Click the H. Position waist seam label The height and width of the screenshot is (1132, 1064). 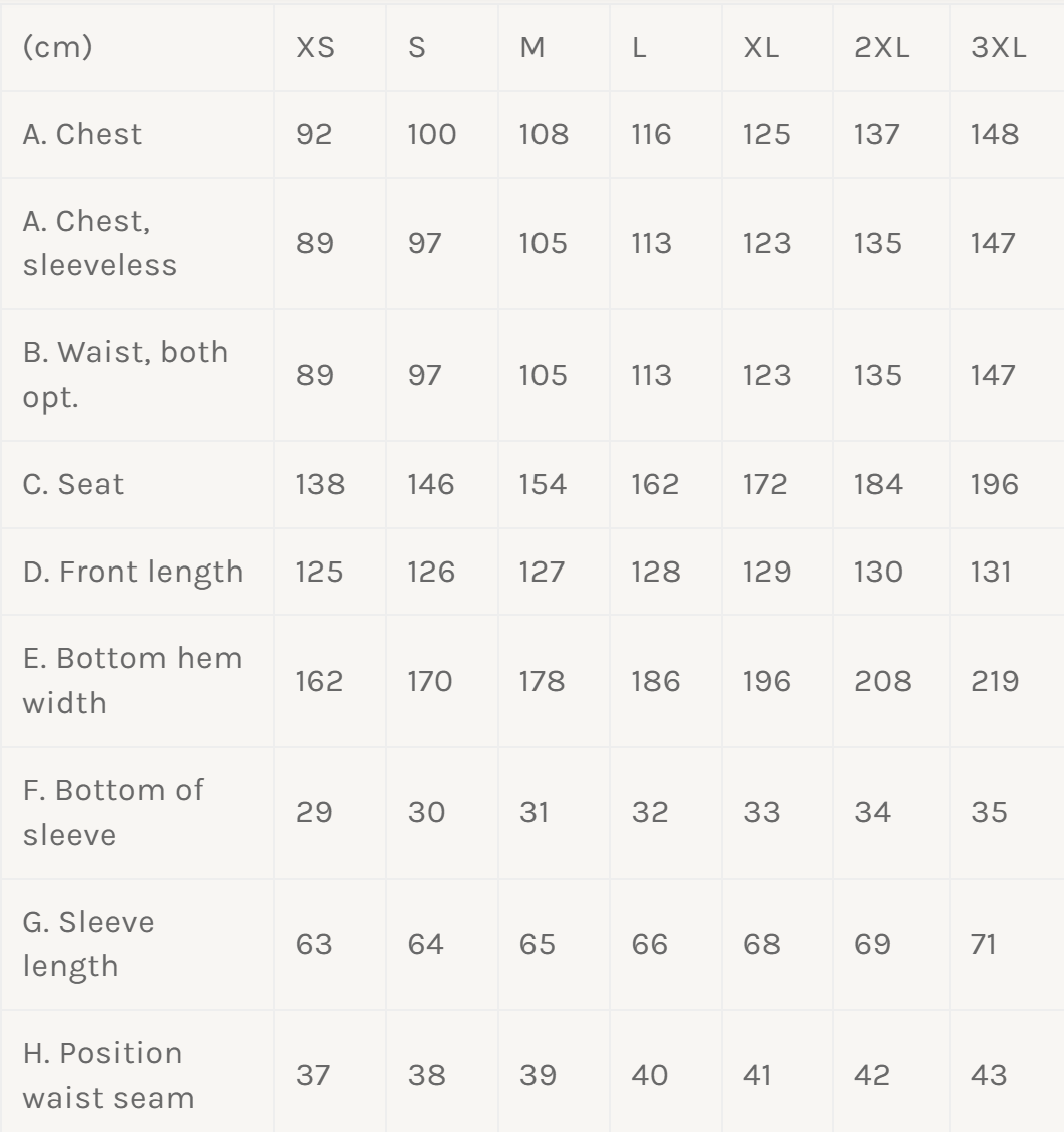pos(108,1075)
